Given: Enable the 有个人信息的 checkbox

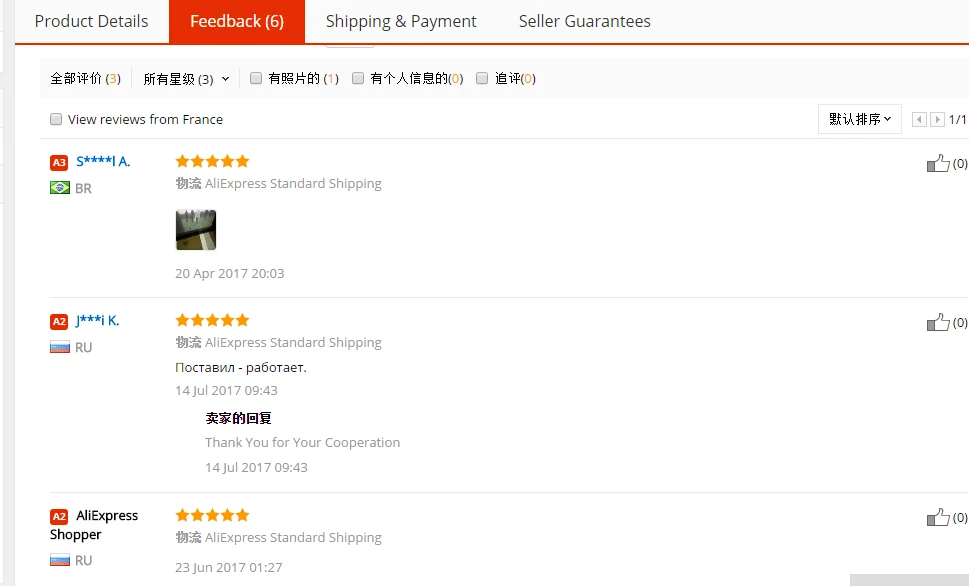Looking at the screenshot, I should (x=358, y=78).
